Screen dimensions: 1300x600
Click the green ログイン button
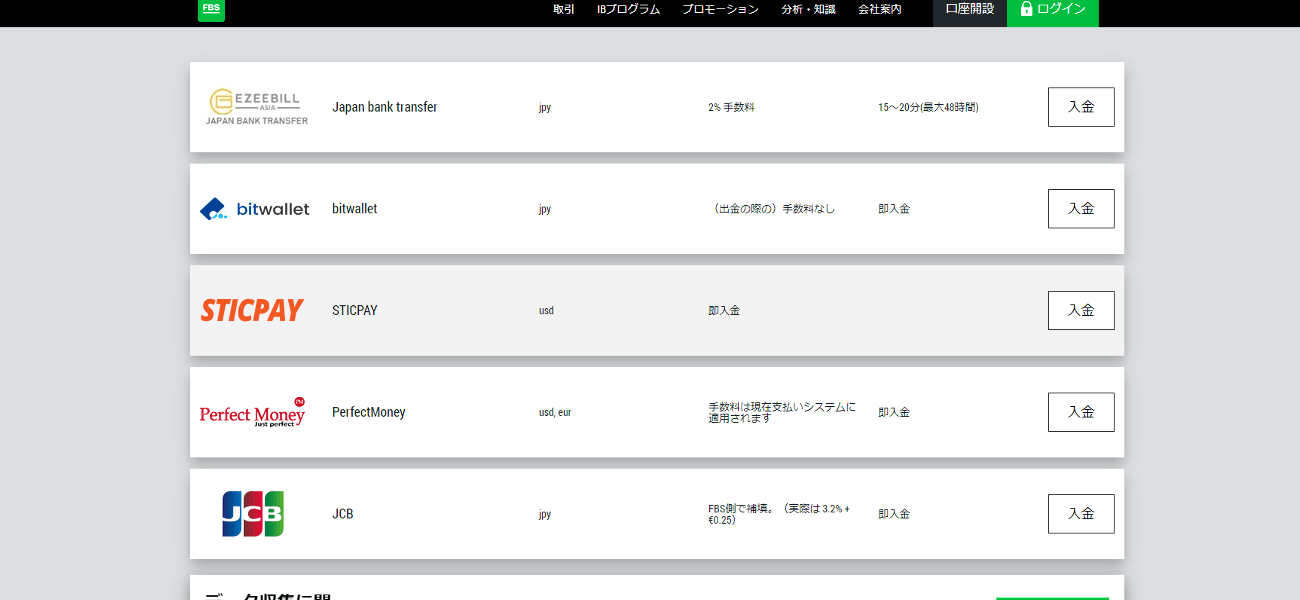click(x=1053, y=11)
